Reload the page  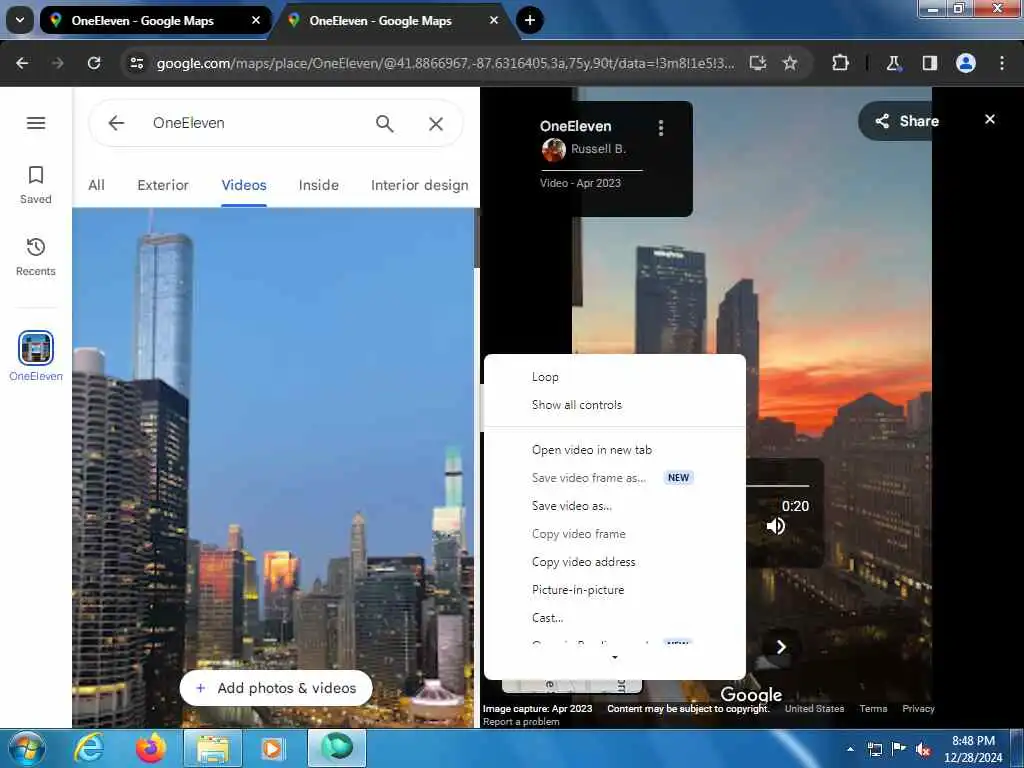pos(94,63)
